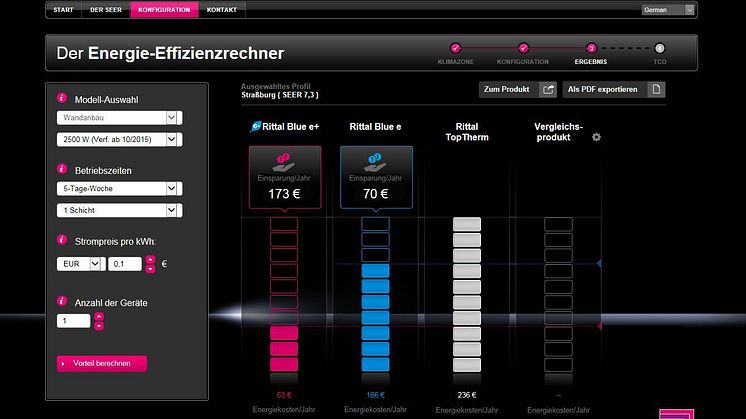Click the 236 € energy cost value
Viewport: 746px width, 419px height.
point(467,395)
